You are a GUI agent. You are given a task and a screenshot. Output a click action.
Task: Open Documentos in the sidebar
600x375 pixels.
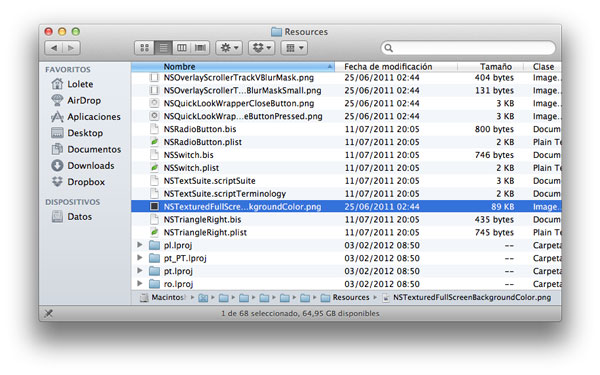[86, 149]
